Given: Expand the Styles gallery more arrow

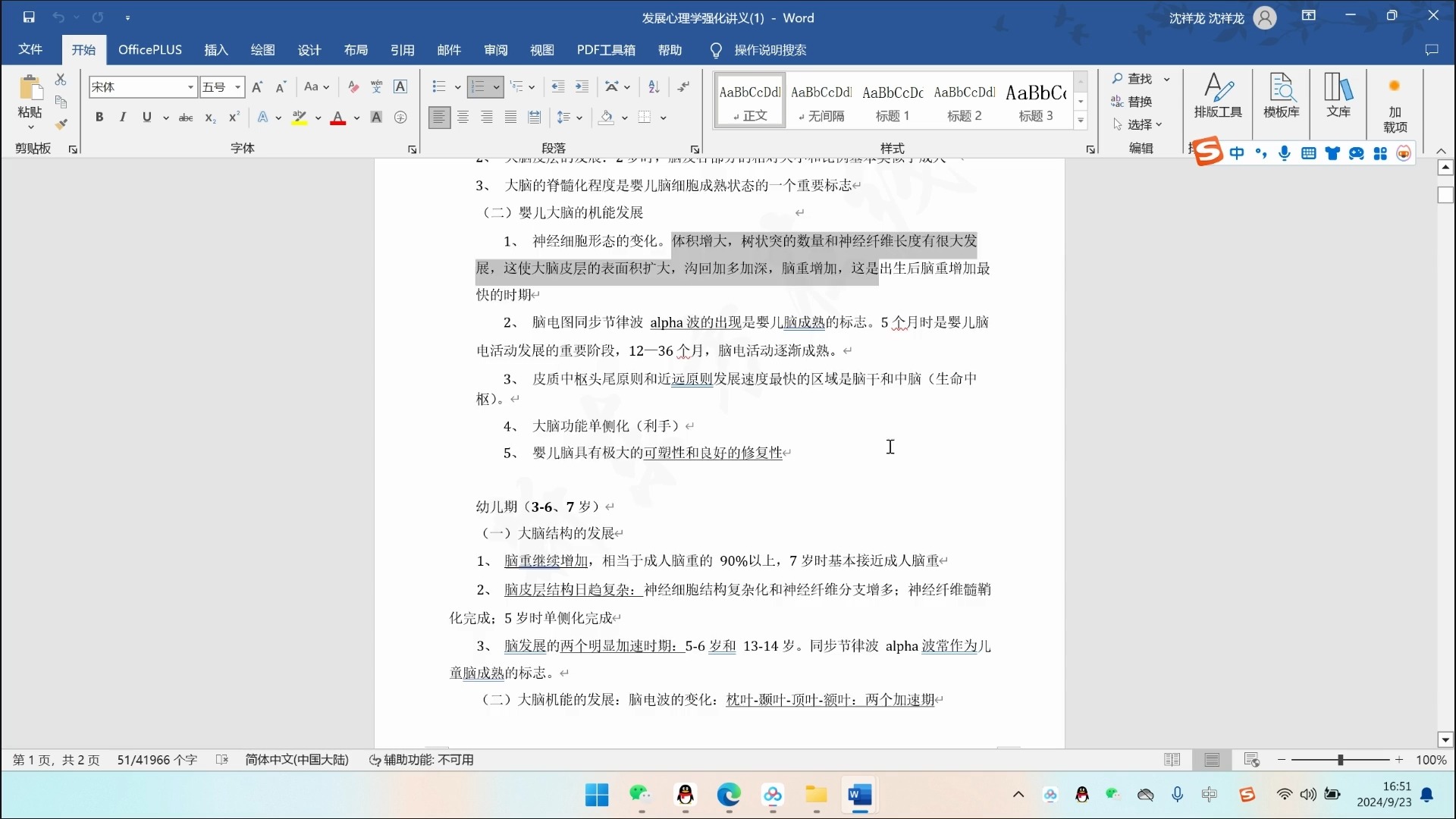Looking at the screenshot, I should coord(1081,120).
